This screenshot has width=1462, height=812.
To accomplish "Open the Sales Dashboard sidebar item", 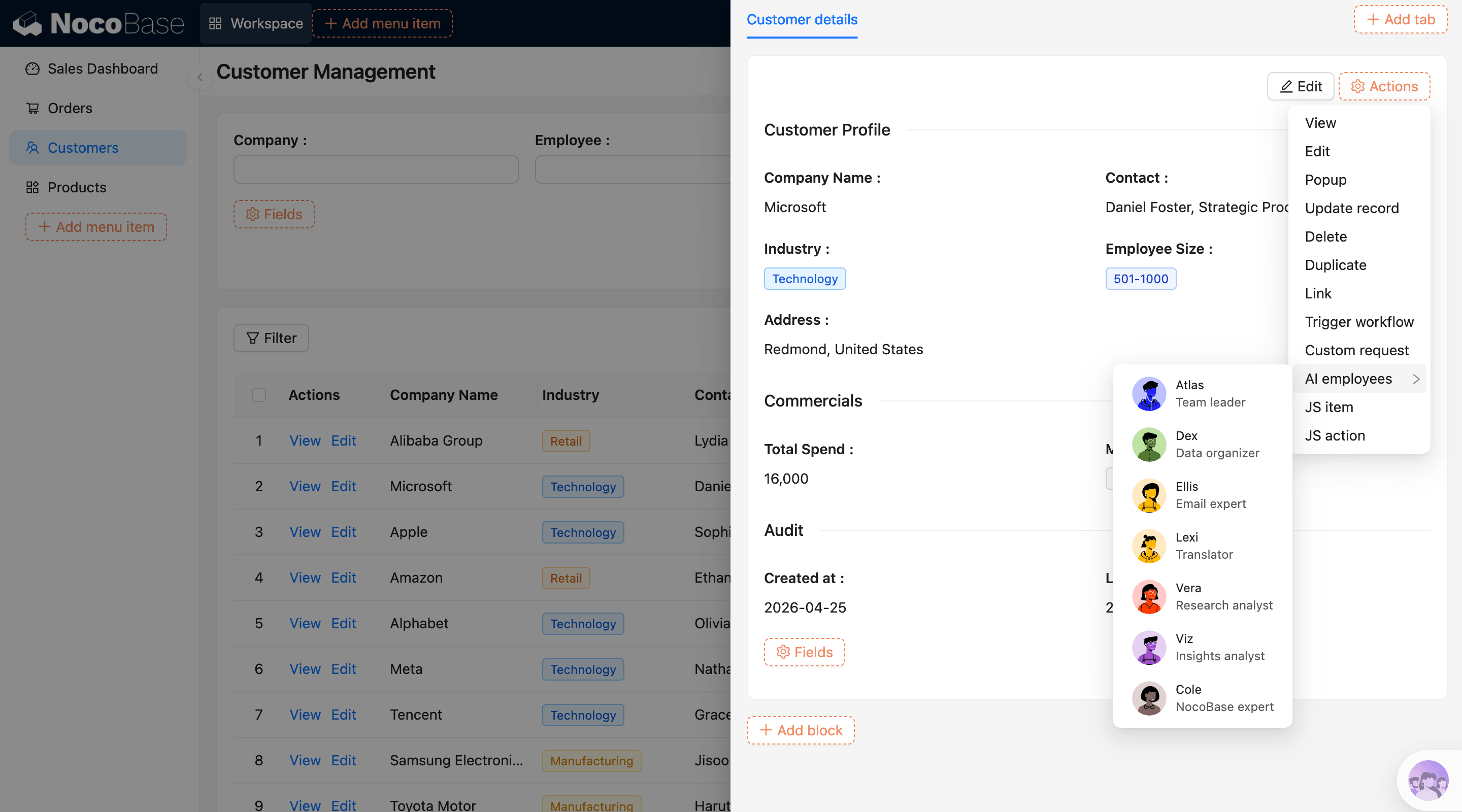I will click(x=102, y=69).
